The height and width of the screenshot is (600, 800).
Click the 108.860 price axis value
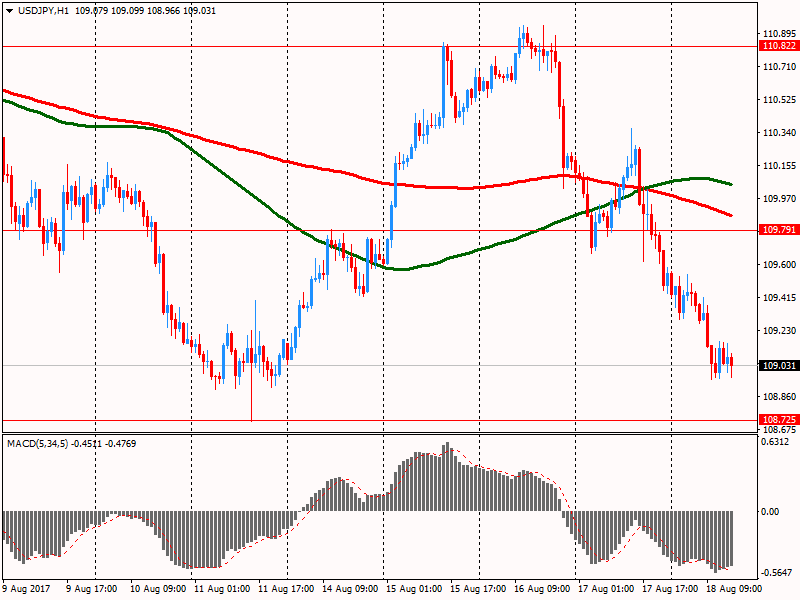779,396
